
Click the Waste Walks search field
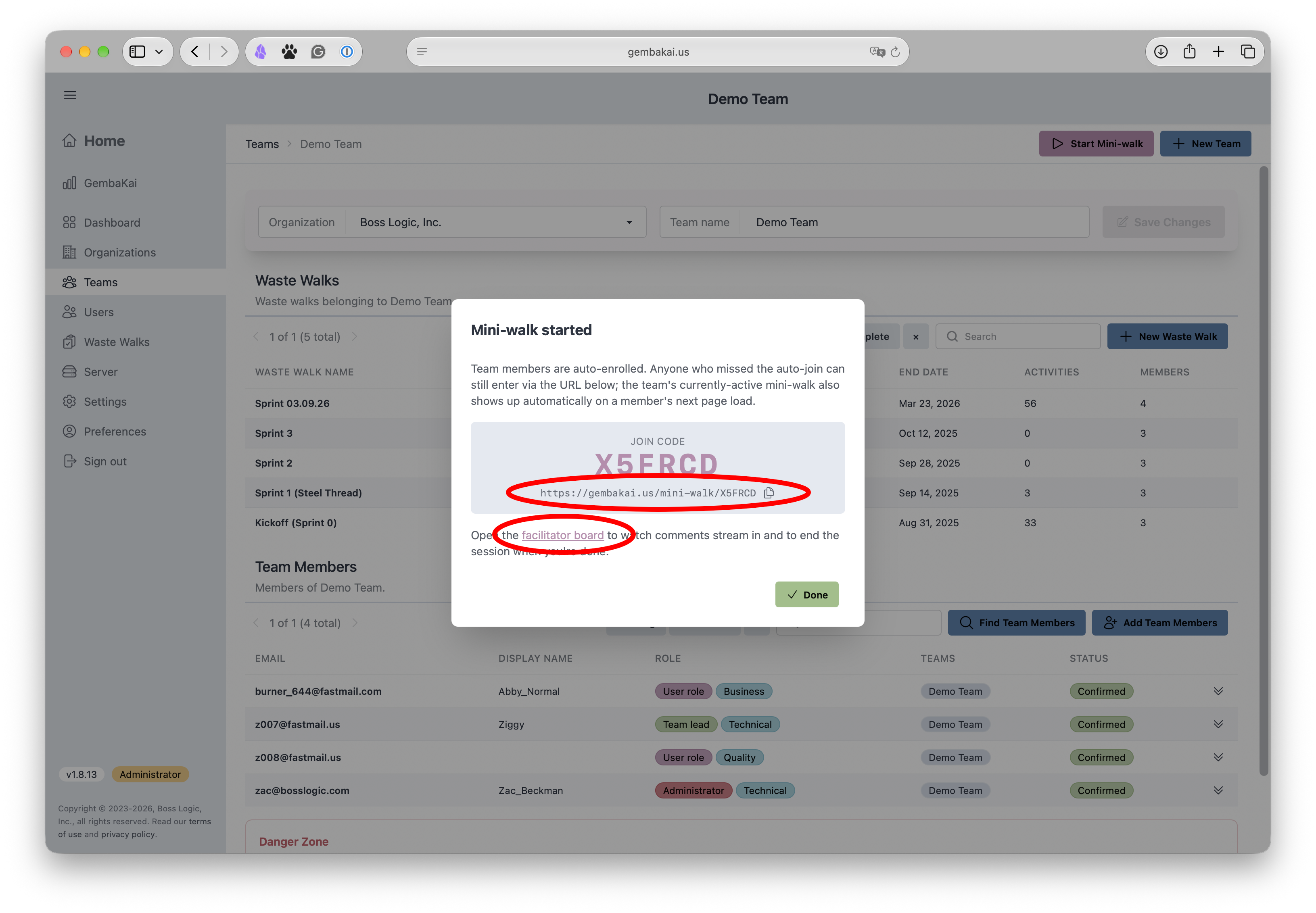coord(1018,336)
